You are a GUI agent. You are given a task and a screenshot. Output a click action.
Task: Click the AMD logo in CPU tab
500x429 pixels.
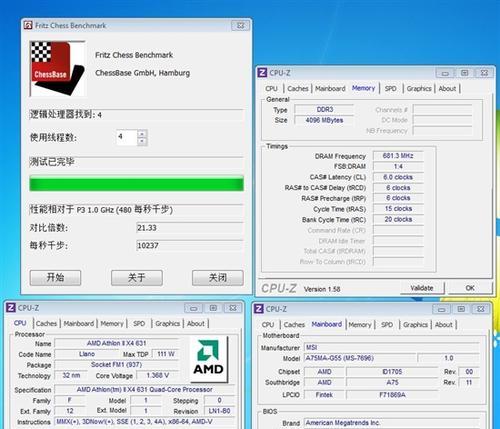pyautogui.click(x=209, y=359)
